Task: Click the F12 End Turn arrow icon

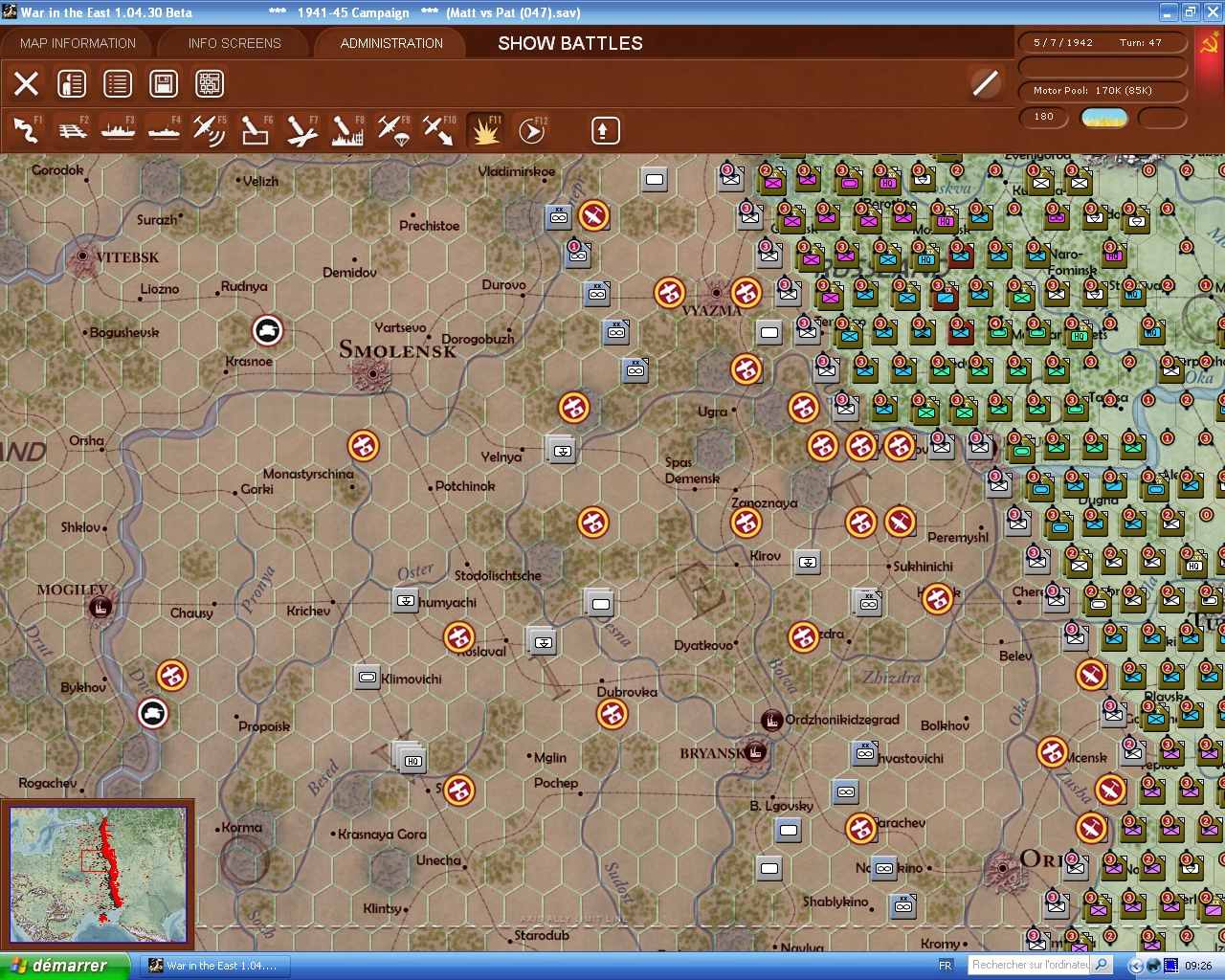Action: 531,130
